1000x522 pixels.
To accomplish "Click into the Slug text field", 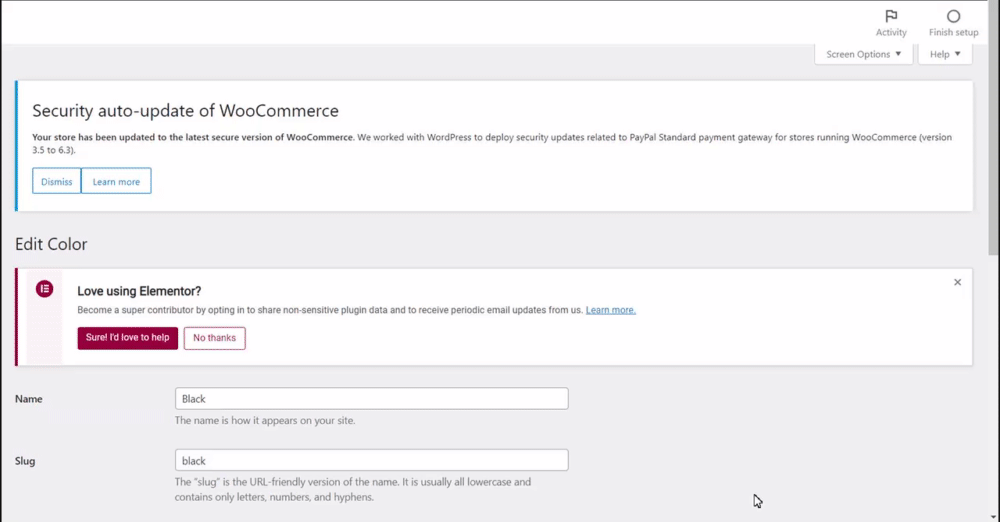I will tap(371, 460).
